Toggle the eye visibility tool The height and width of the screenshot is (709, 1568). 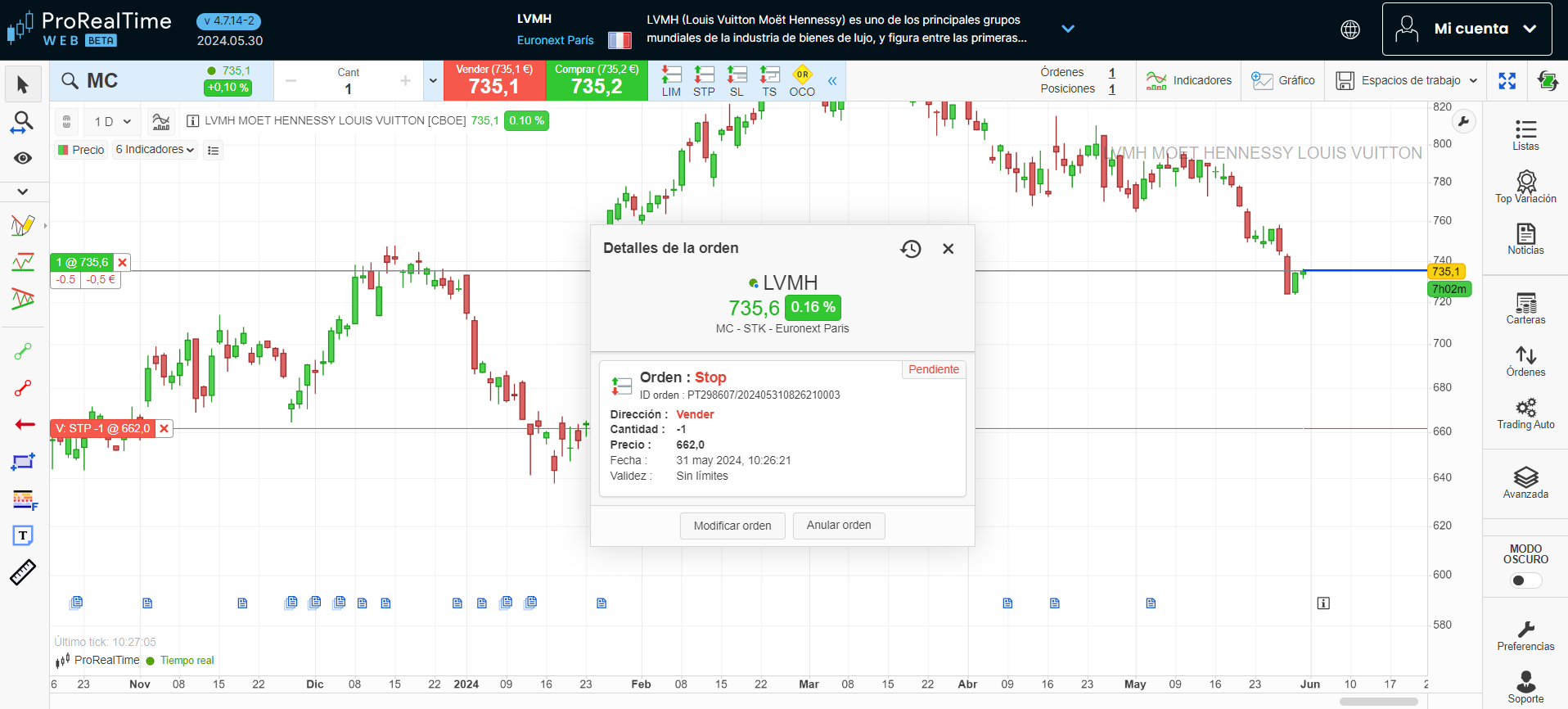click(23, 158)
